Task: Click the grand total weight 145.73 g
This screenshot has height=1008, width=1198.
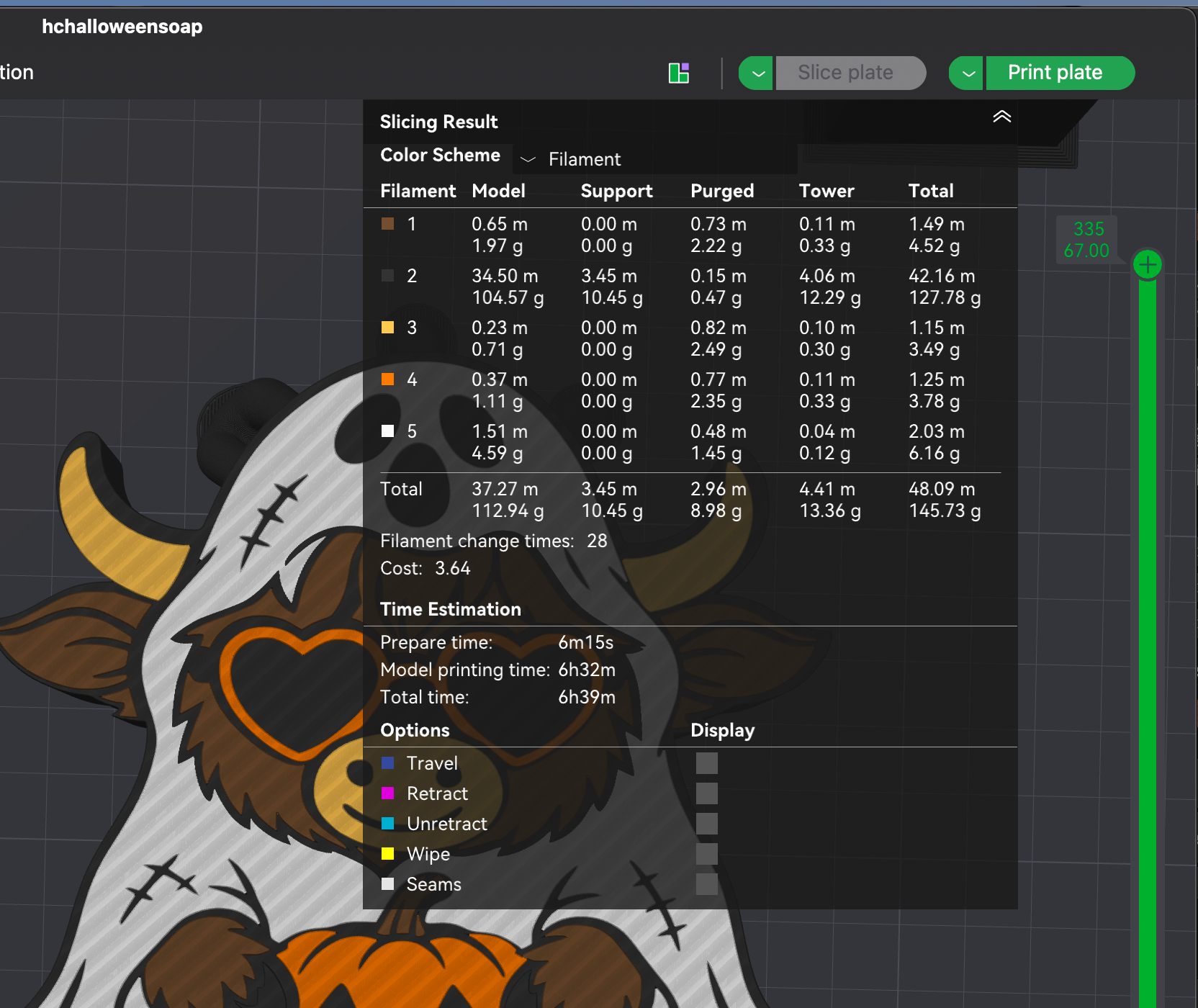Action: 945,510
